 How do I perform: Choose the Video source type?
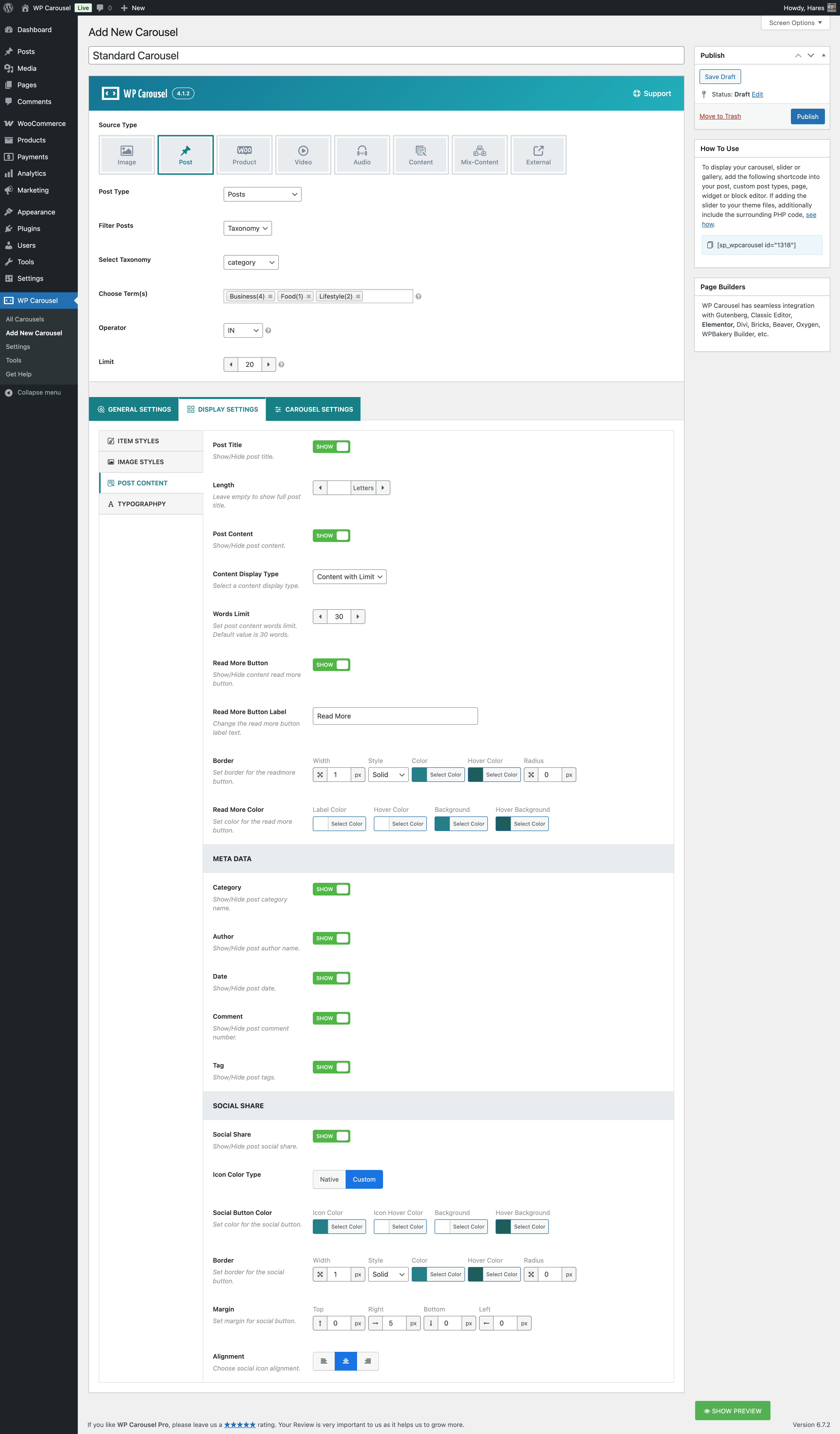click(303, 155)
